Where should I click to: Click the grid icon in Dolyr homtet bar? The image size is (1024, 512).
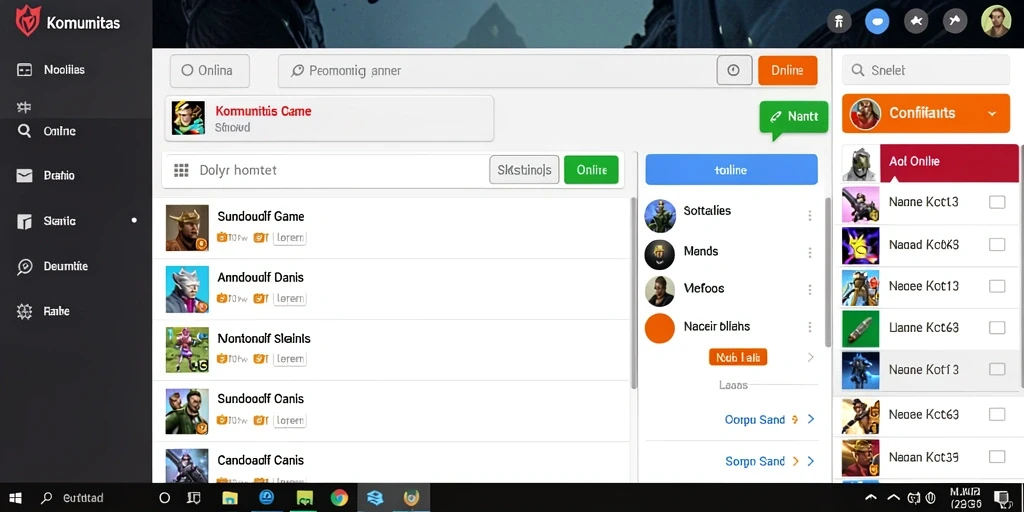point(181,170)
